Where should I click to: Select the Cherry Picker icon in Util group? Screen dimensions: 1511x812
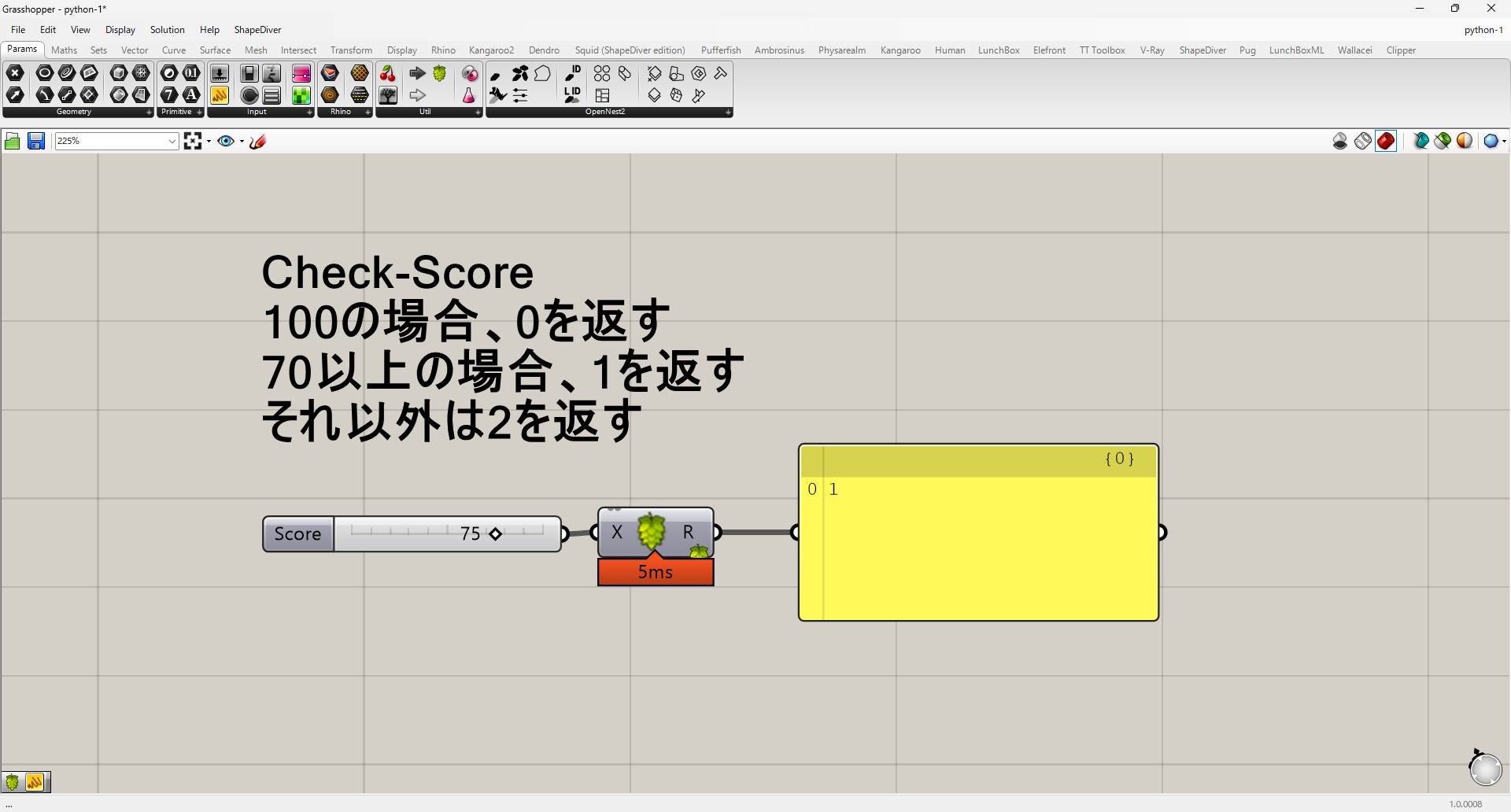[388, 73]
